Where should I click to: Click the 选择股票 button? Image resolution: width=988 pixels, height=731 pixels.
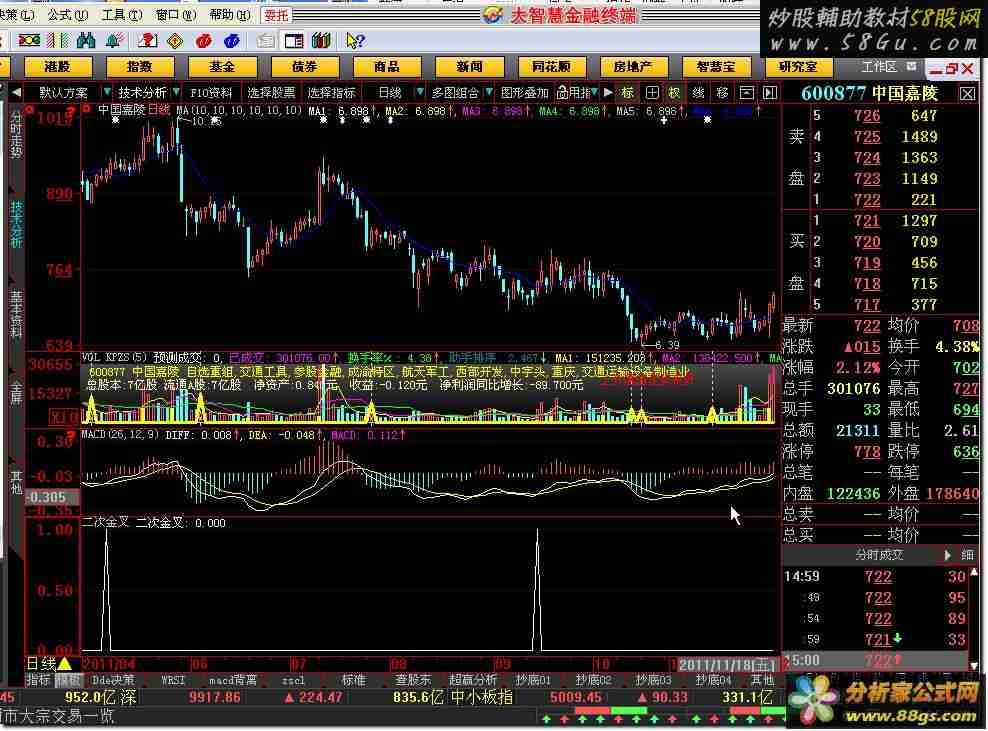click(271, 93)
